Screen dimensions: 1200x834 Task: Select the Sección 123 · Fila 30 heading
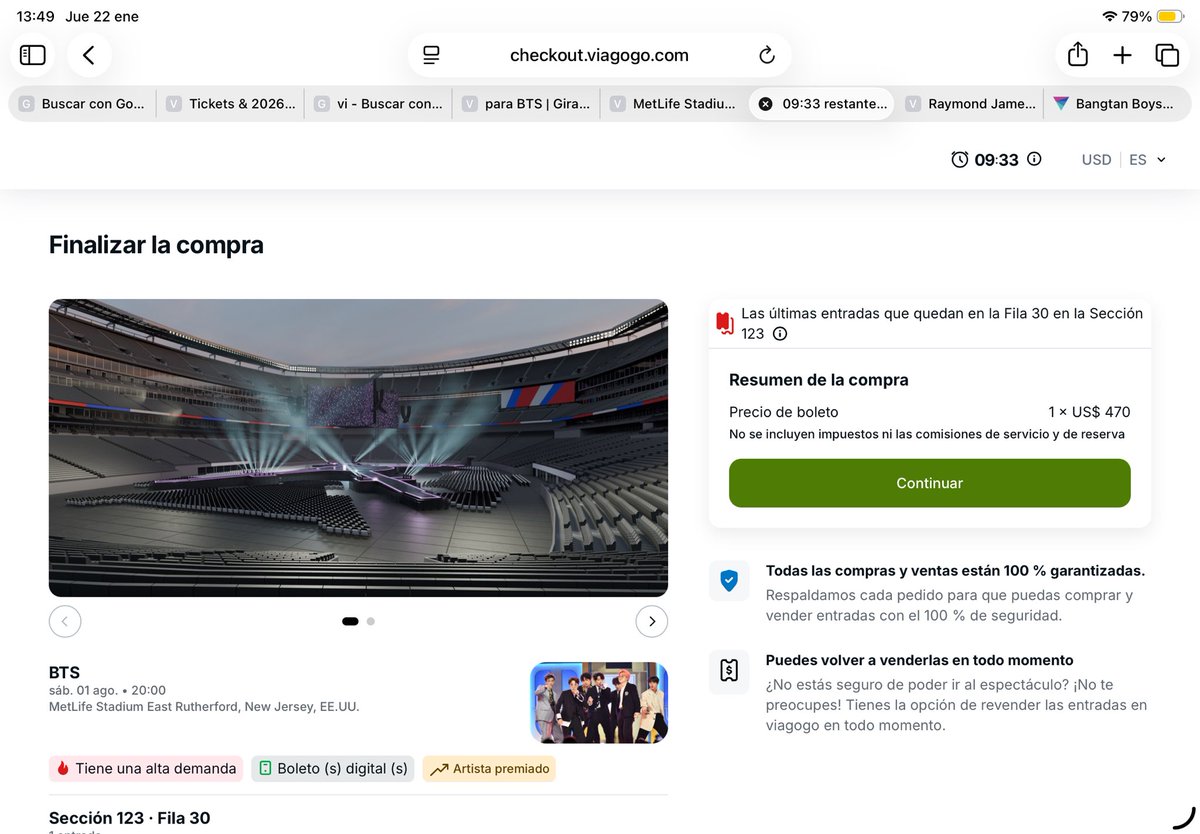click(x=129, y=818)
